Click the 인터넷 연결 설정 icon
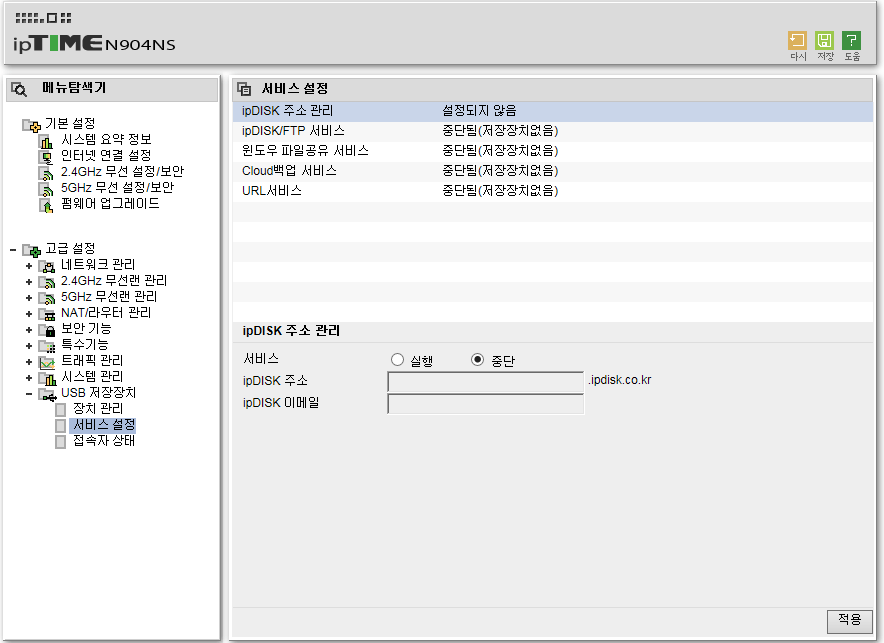The height and width of the screenshot is (643, 884). (46, 157)
